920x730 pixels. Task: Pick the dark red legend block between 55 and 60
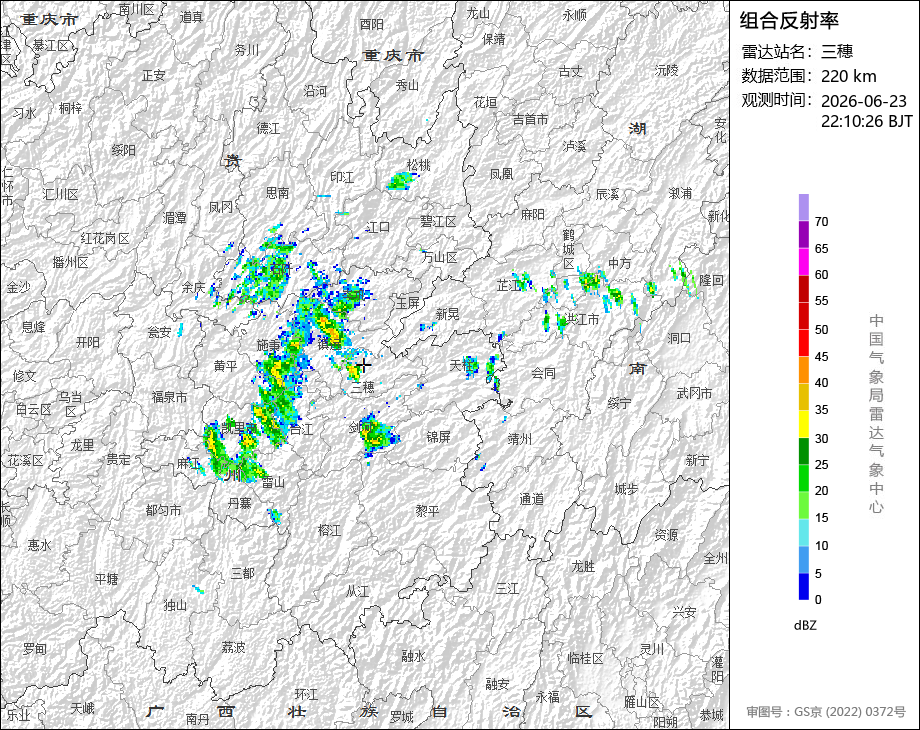[x=804, y=288]
